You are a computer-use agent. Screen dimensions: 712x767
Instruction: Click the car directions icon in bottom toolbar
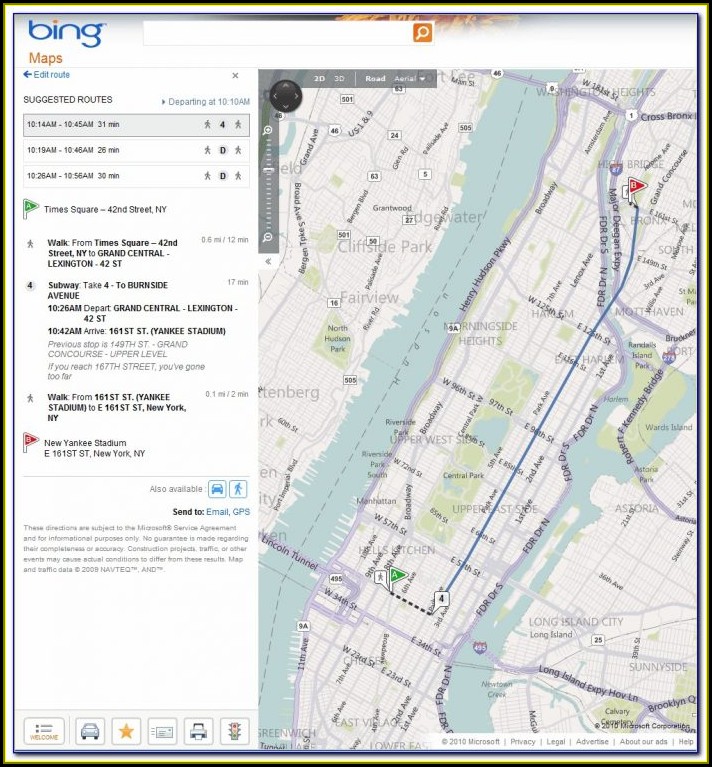pyautogui.click(x=89, y=731)
